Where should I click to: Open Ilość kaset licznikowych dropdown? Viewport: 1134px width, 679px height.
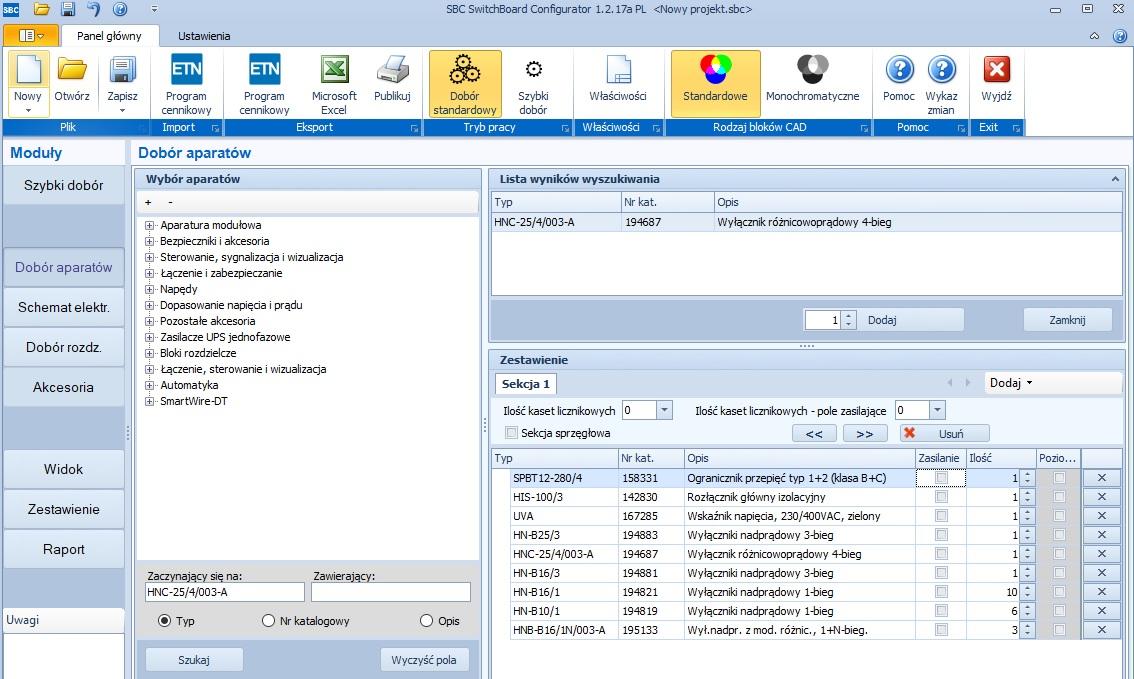click(x=665, y=411)
